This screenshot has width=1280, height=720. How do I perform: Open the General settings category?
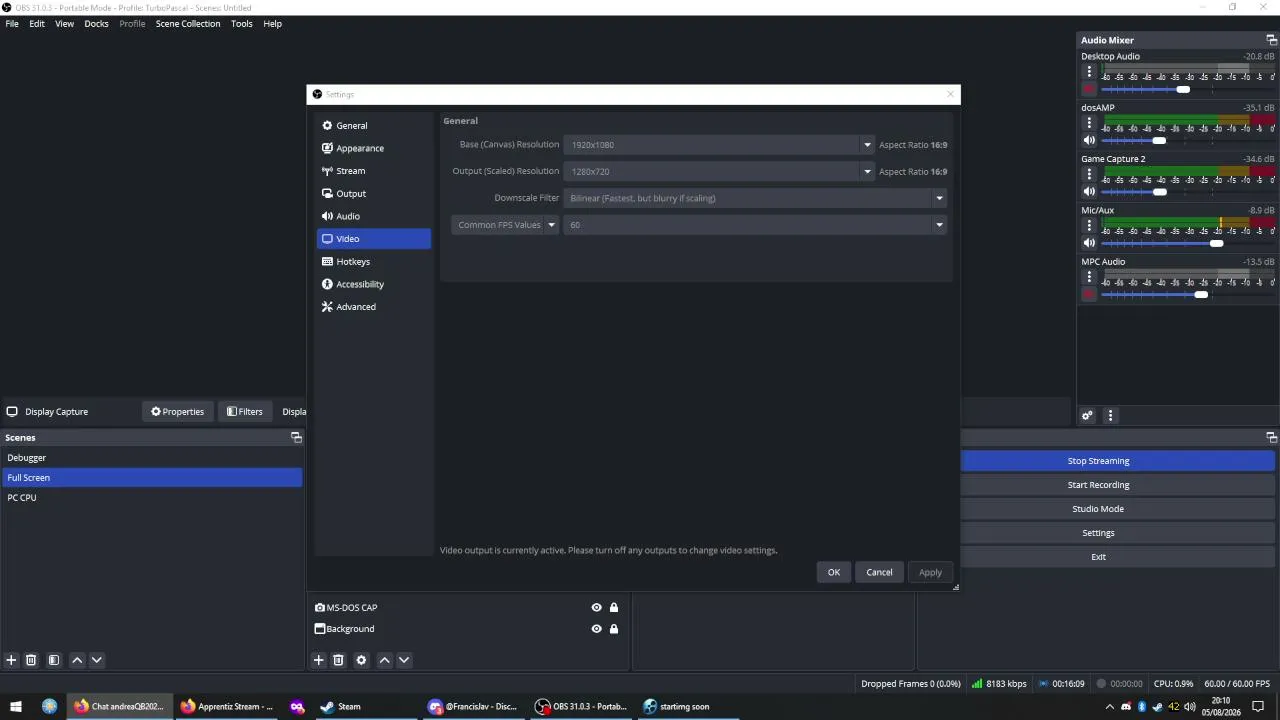[373, 126]
